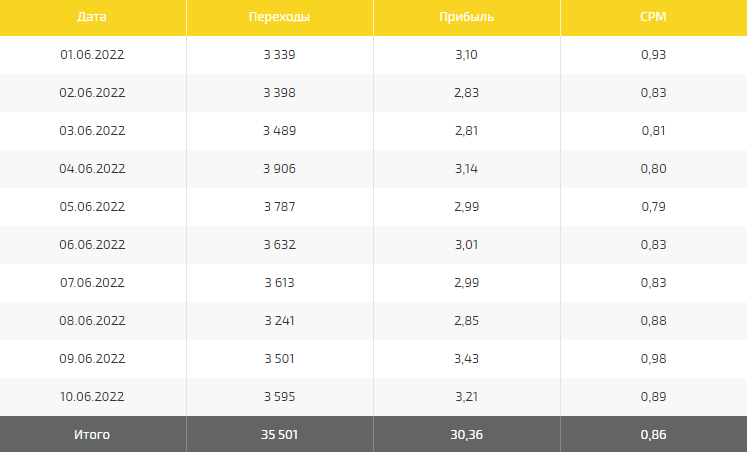Screen dimensions: 747x452
Task: Select the Прибыль column header
Action: click(466, 17)
